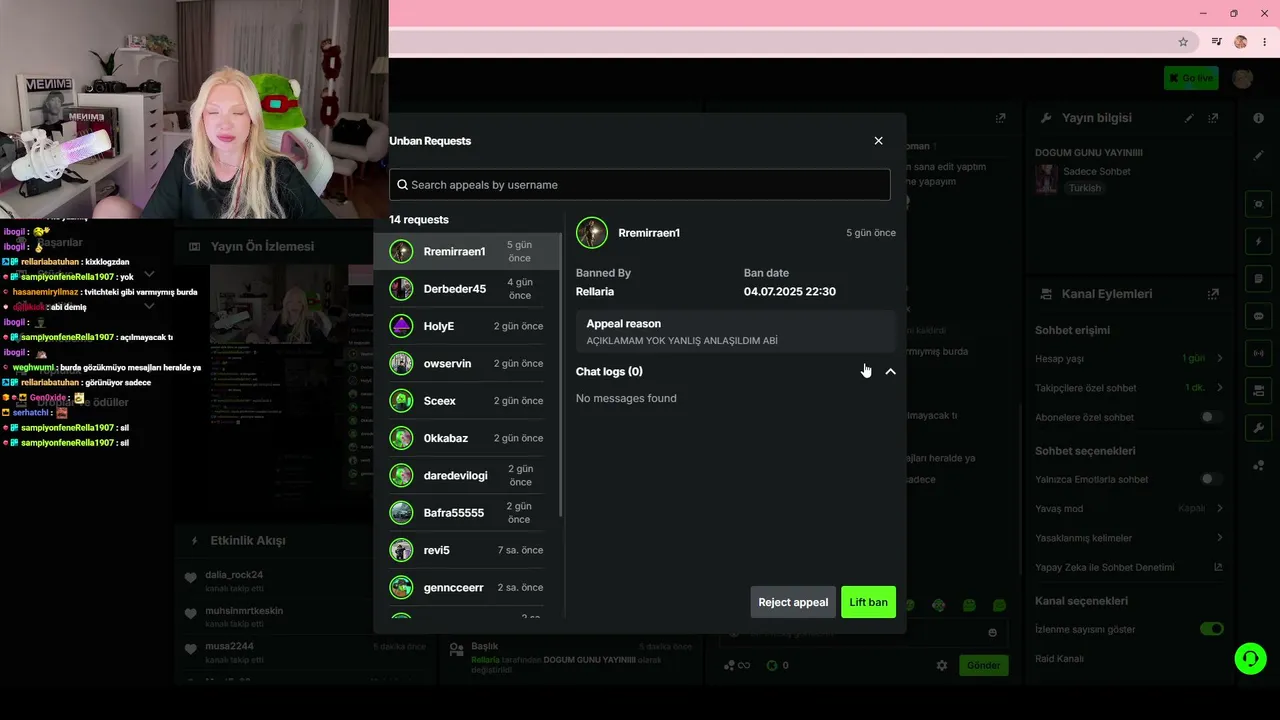The width and height of the screenshot is (1280, 720).
Task: Click the Go live button
Action: point(1191,78)
